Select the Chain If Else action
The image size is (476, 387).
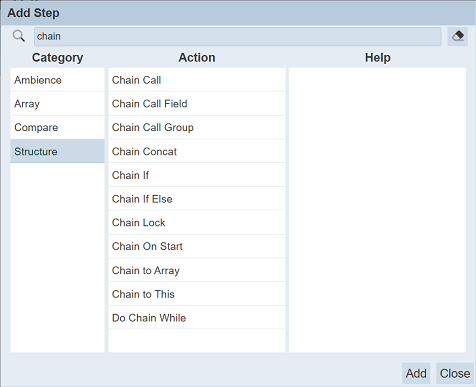197,199
